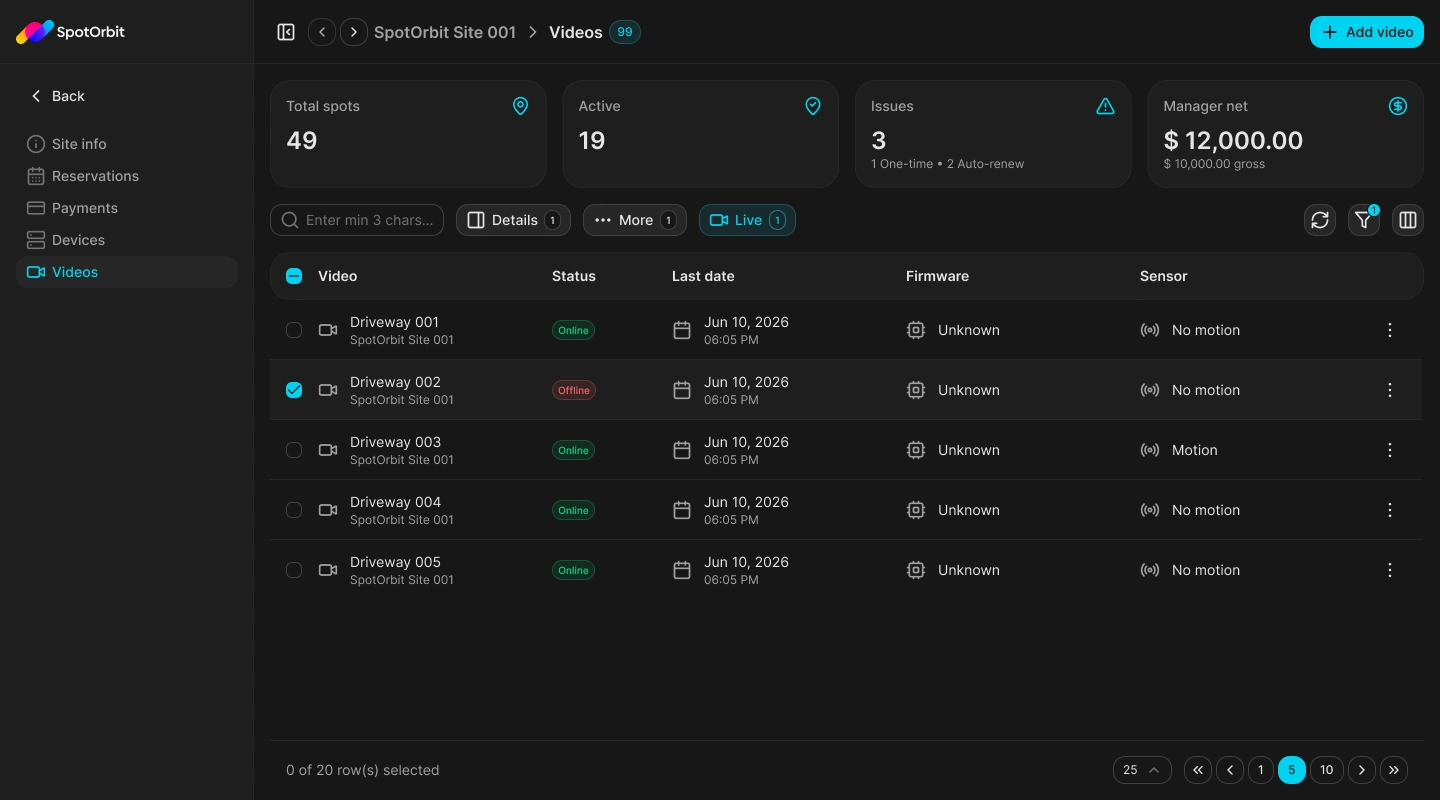This screenshot has width=1440, height=800.
Task: Uncheck the Driveway 002 row checkbox
Action: tap(294, 390)
